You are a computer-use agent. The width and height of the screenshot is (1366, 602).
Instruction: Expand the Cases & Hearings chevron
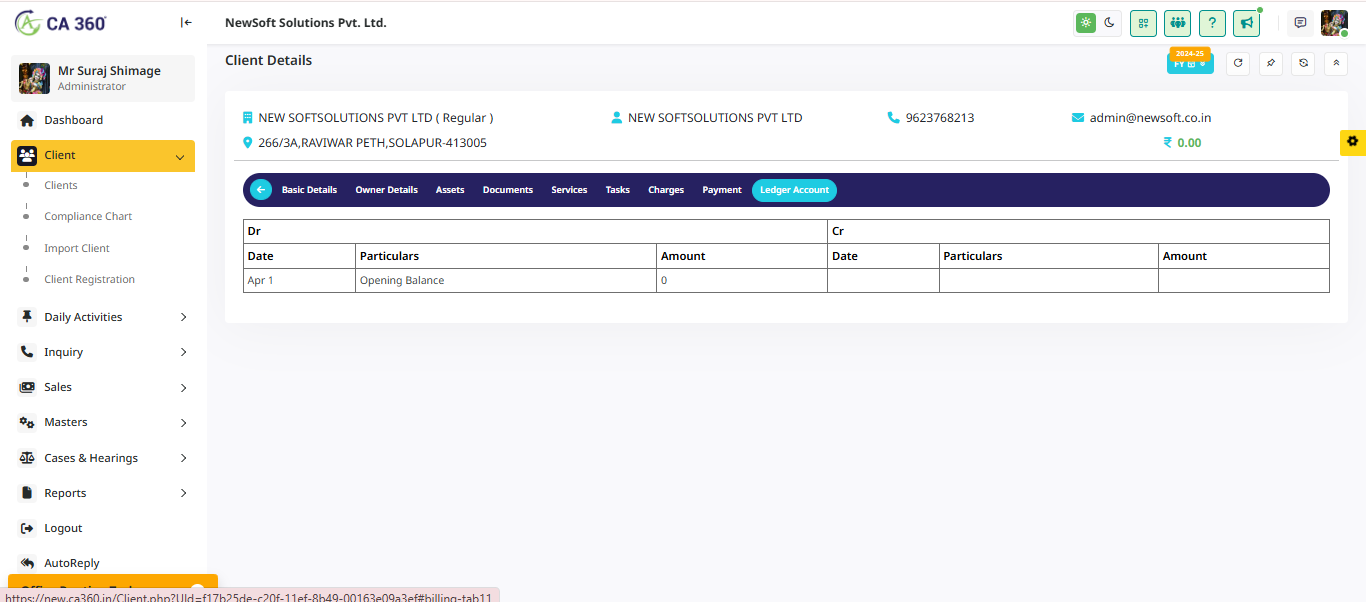(x=183, y=458)
